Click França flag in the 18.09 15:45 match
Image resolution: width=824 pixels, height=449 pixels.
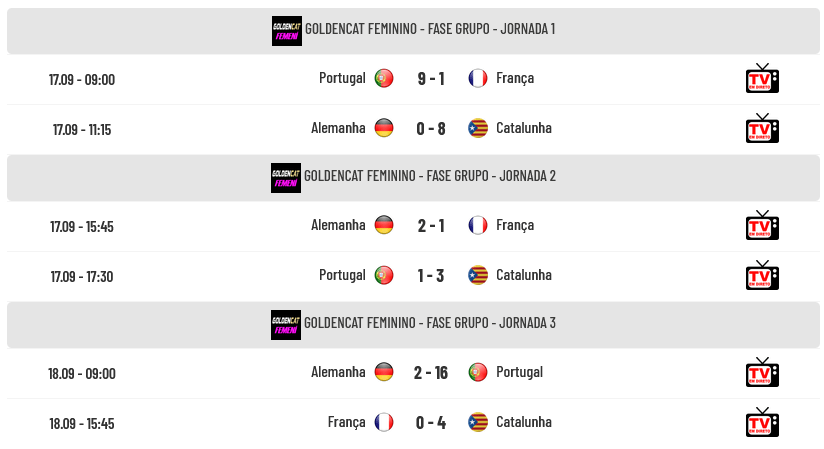(x=384, y=422)
